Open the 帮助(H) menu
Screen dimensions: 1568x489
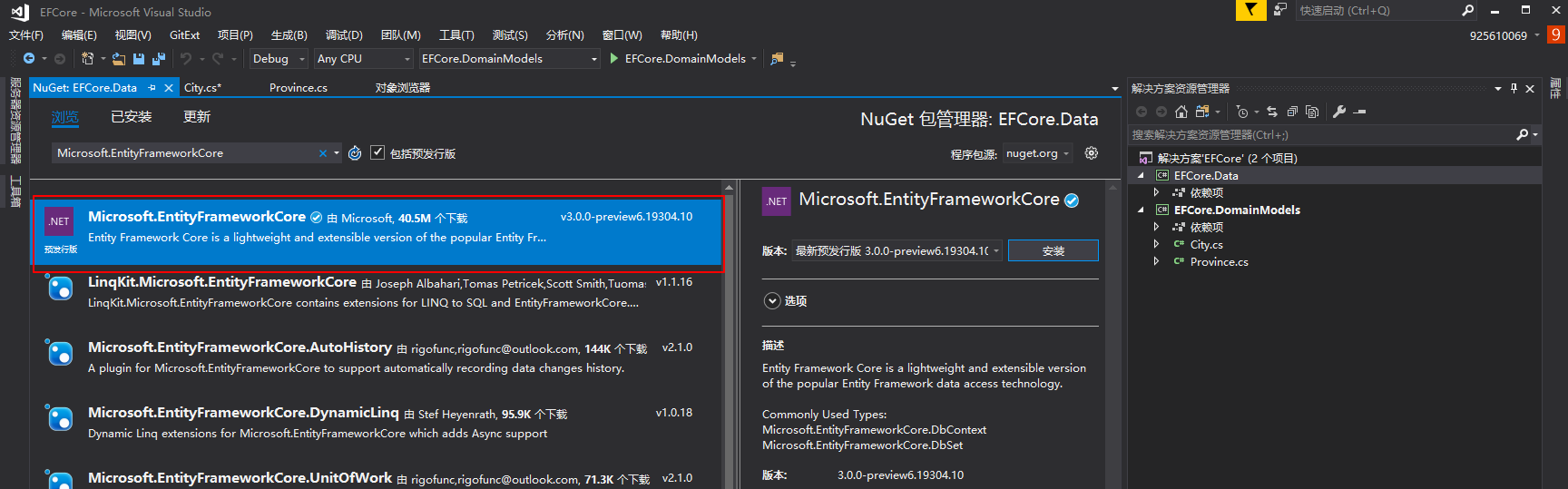679,35
